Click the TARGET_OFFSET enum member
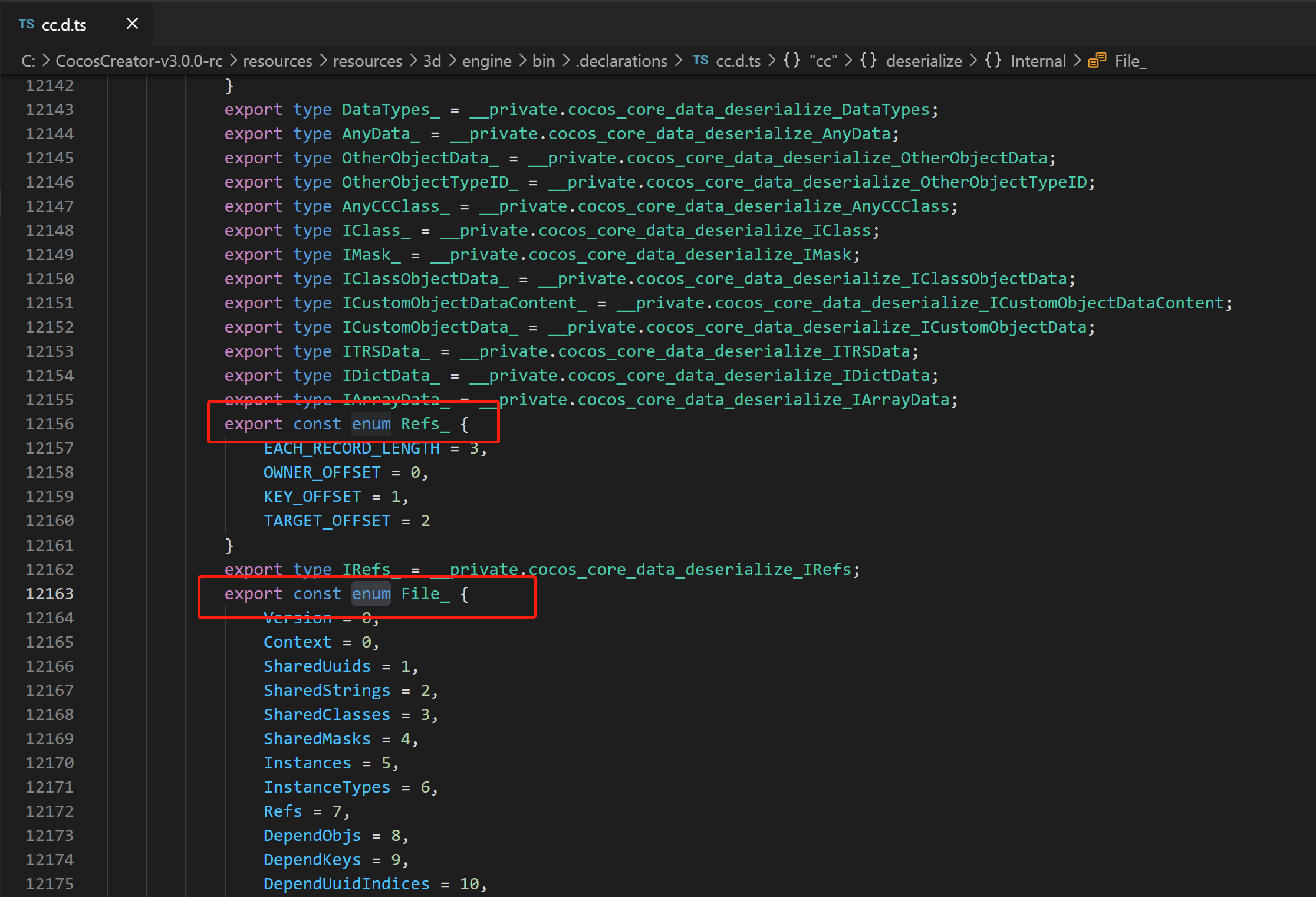 pyautogui.click(x=327, y=520)
